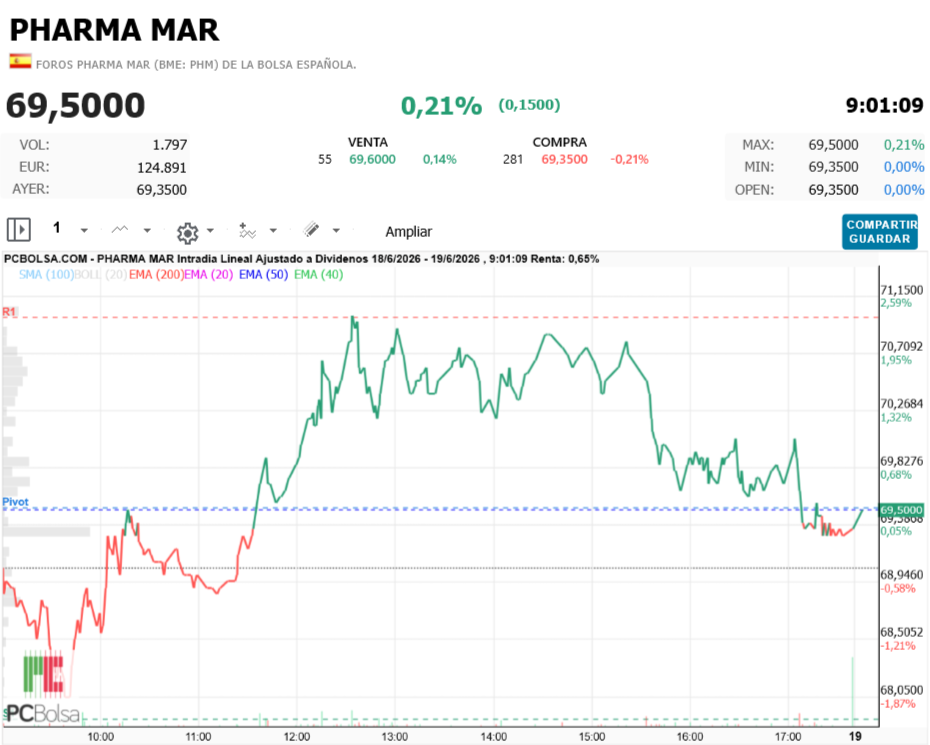Click the day 19 axis label
The height and width of the screenshot is (745, 930).
(x=855, y=737)
